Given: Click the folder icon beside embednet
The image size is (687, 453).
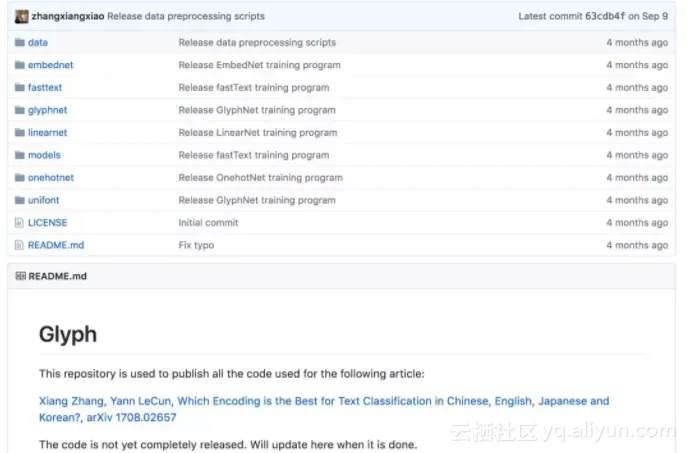Looking at the screenshot, I should pyautogui.click(x=19, y=65).
